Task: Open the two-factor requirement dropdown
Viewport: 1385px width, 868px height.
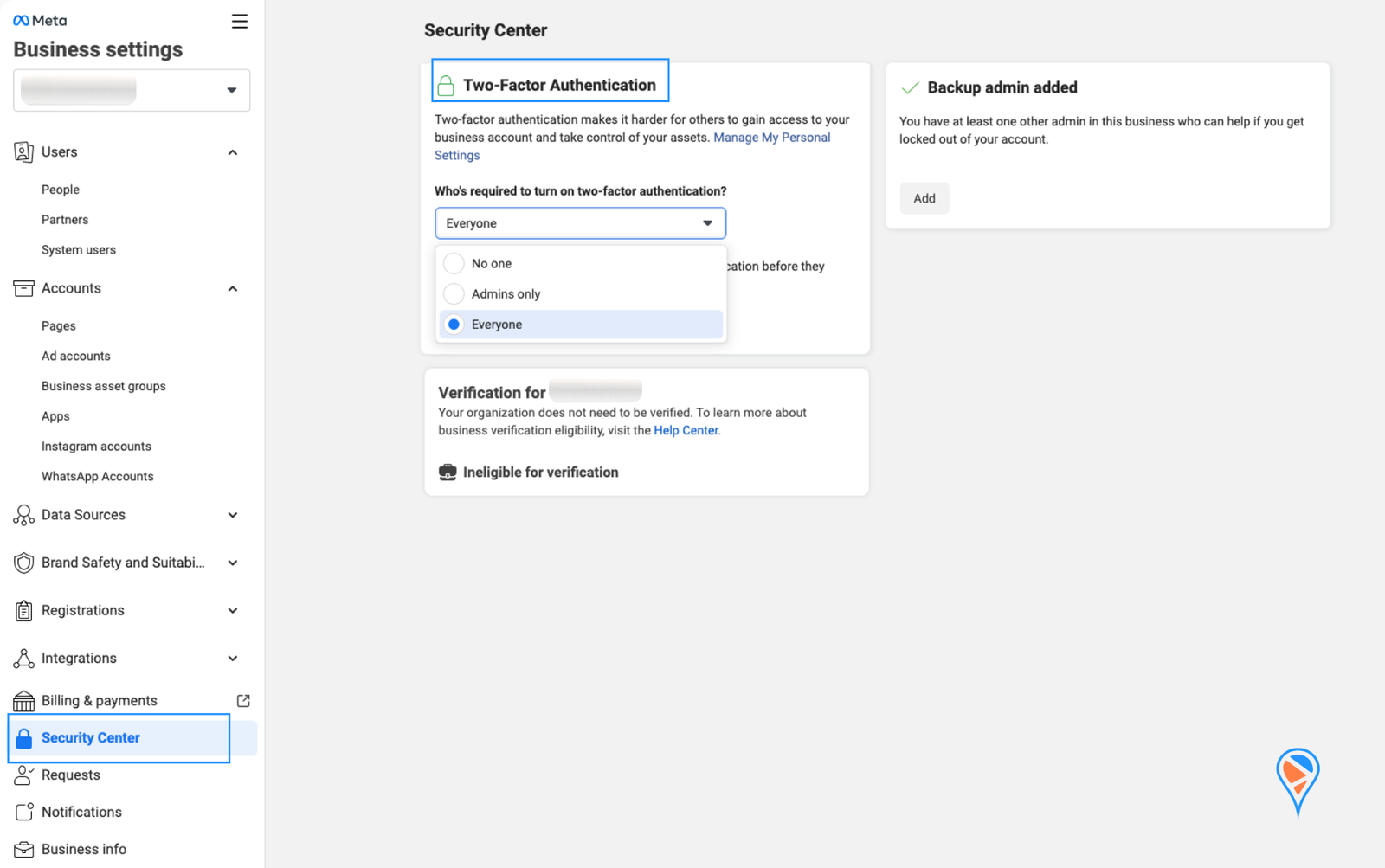Action: tap(580, 223)
